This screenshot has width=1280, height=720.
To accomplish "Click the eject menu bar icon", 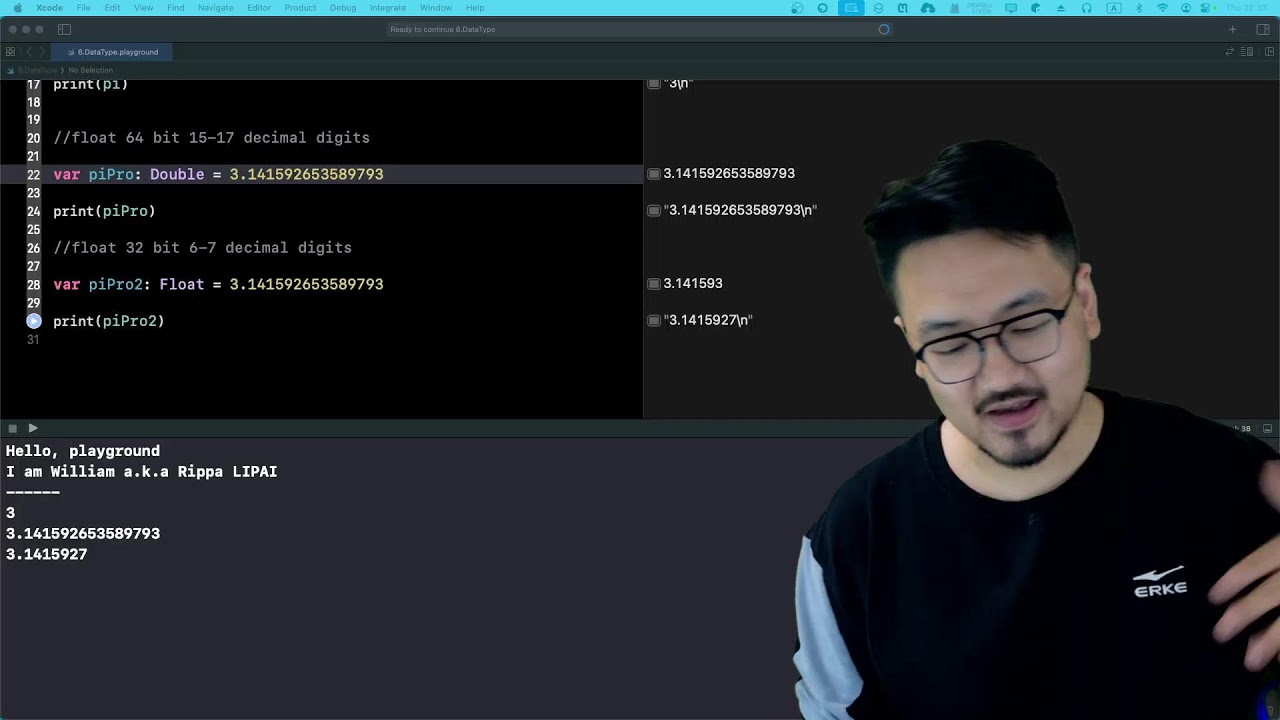I will pos(1061,8).
